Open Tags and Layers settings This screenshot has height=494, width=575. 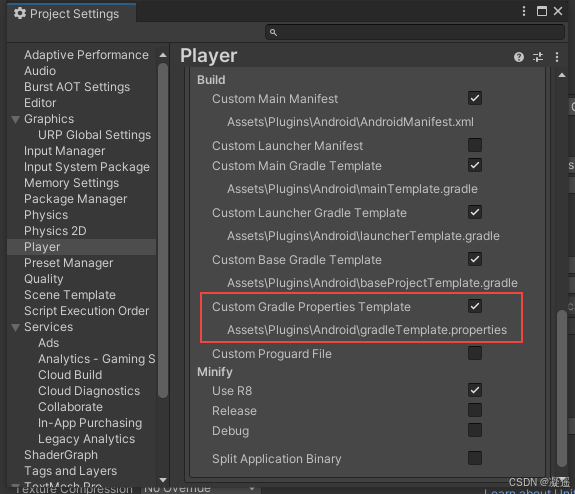(70, 471)
